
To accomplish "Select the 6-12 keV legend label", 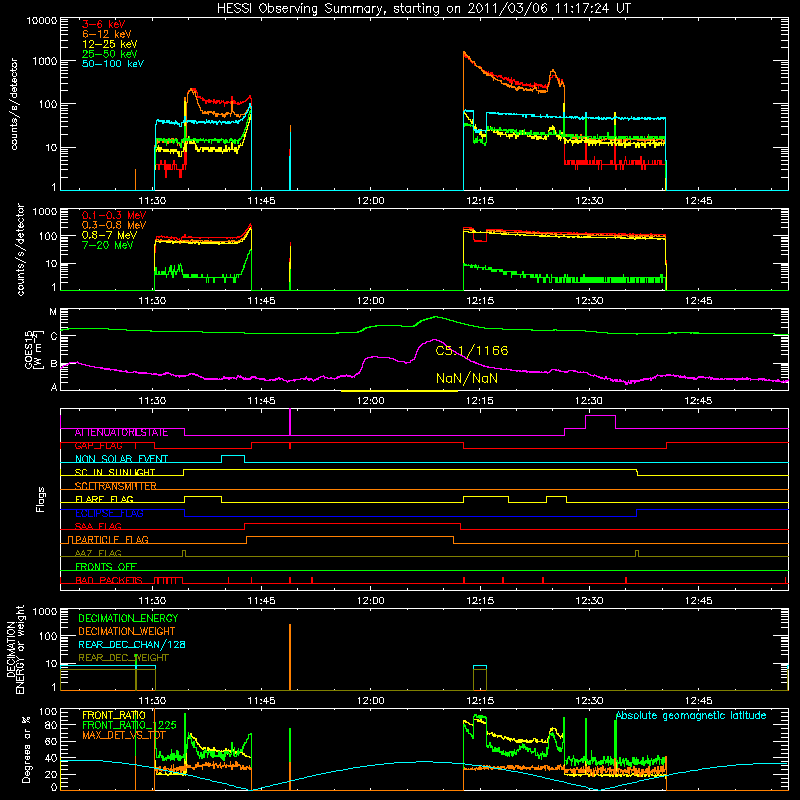I will pos(107,34).
